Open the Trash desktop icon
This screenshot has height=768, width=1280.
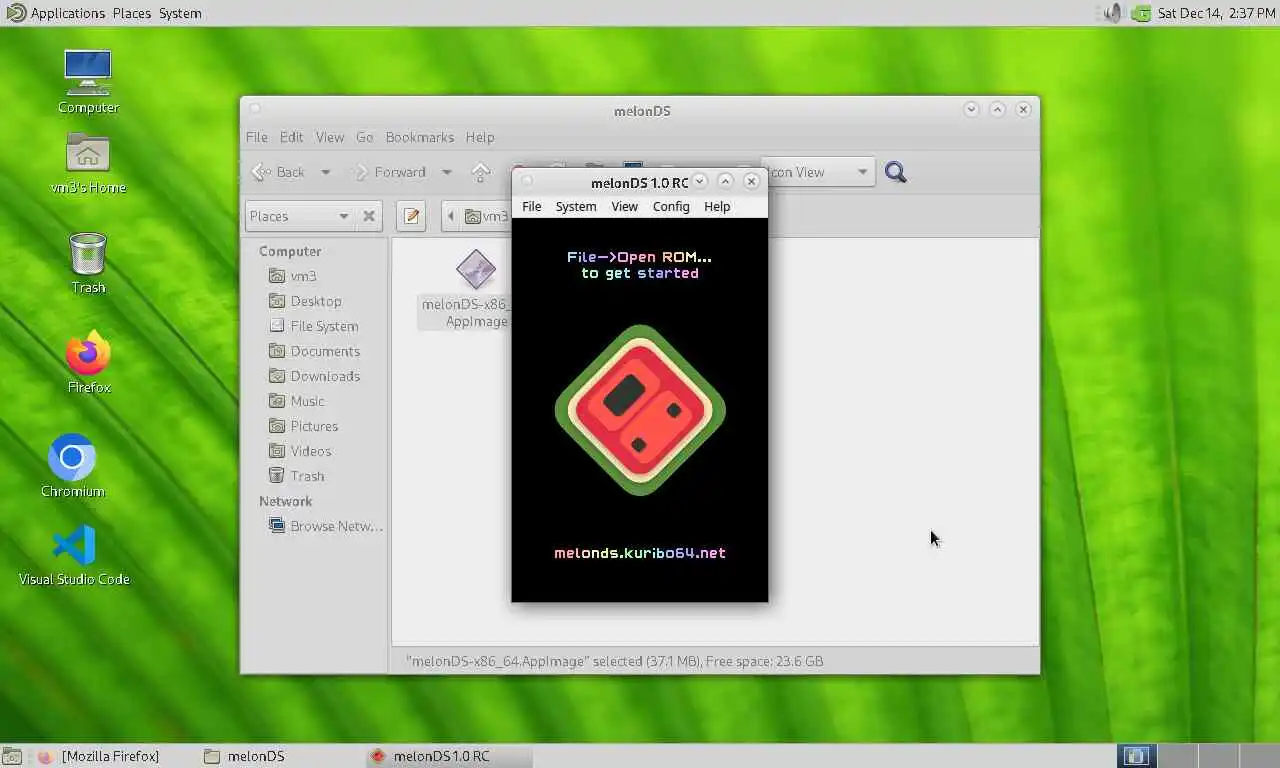pos(88,263)
